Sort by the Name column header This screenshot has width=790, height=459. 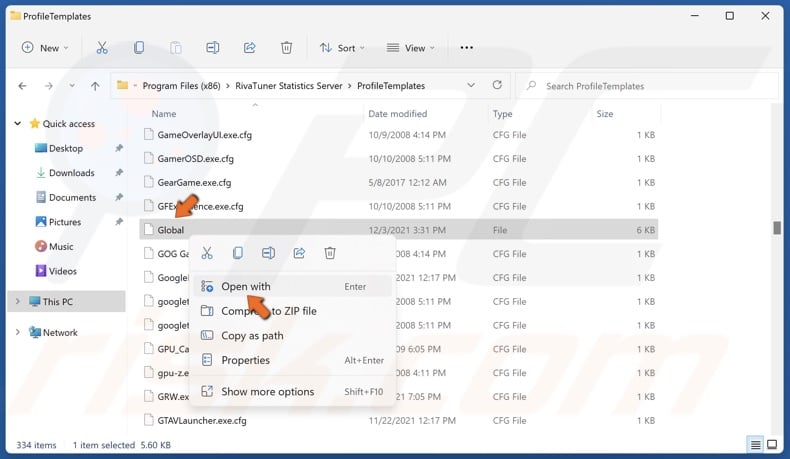(x=164, y=114)
